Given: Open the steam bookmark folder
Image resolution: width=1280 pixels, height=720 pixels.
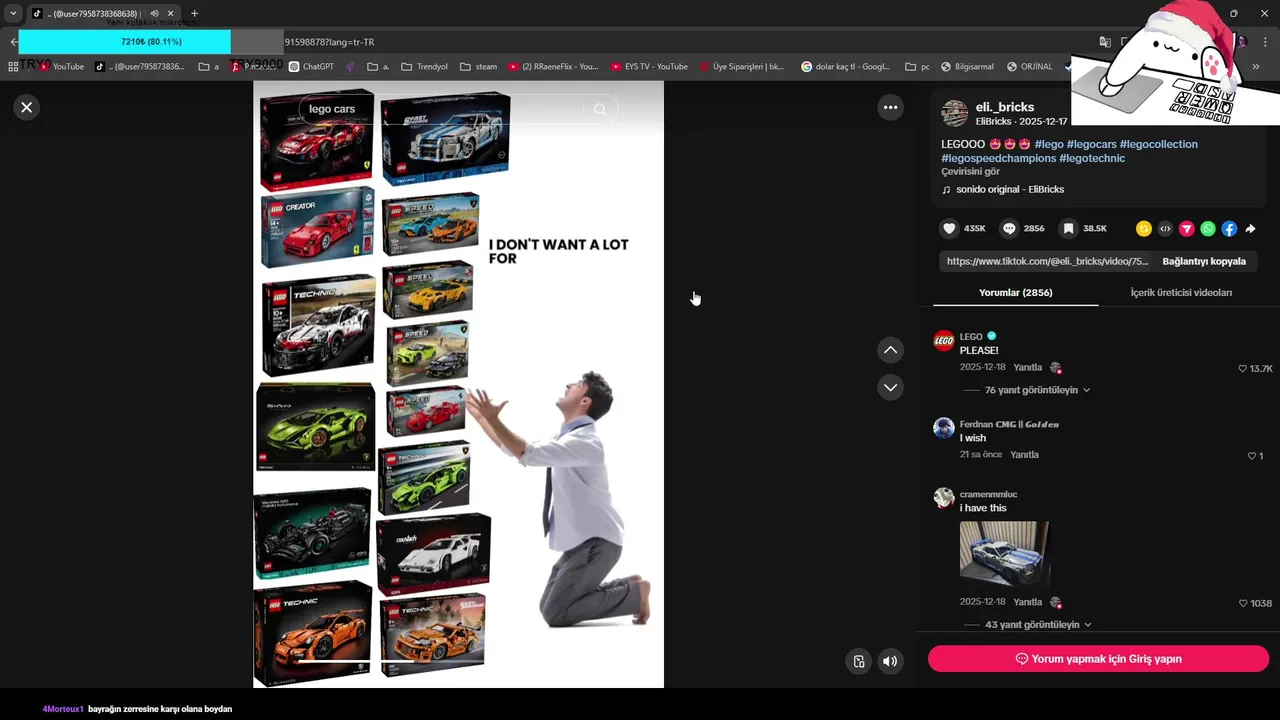Looking at the screenshot, I should point(478,67).
